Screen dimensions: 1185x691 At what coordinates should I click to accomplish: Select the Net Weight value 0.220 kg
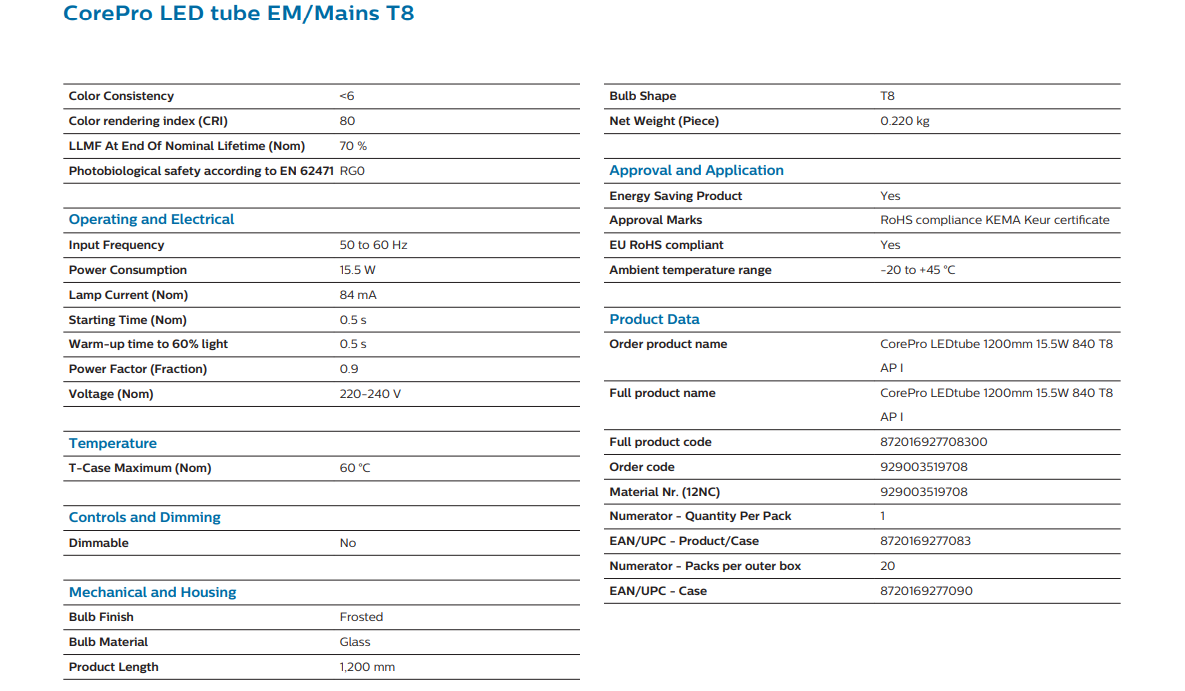(x=904, y=121)
